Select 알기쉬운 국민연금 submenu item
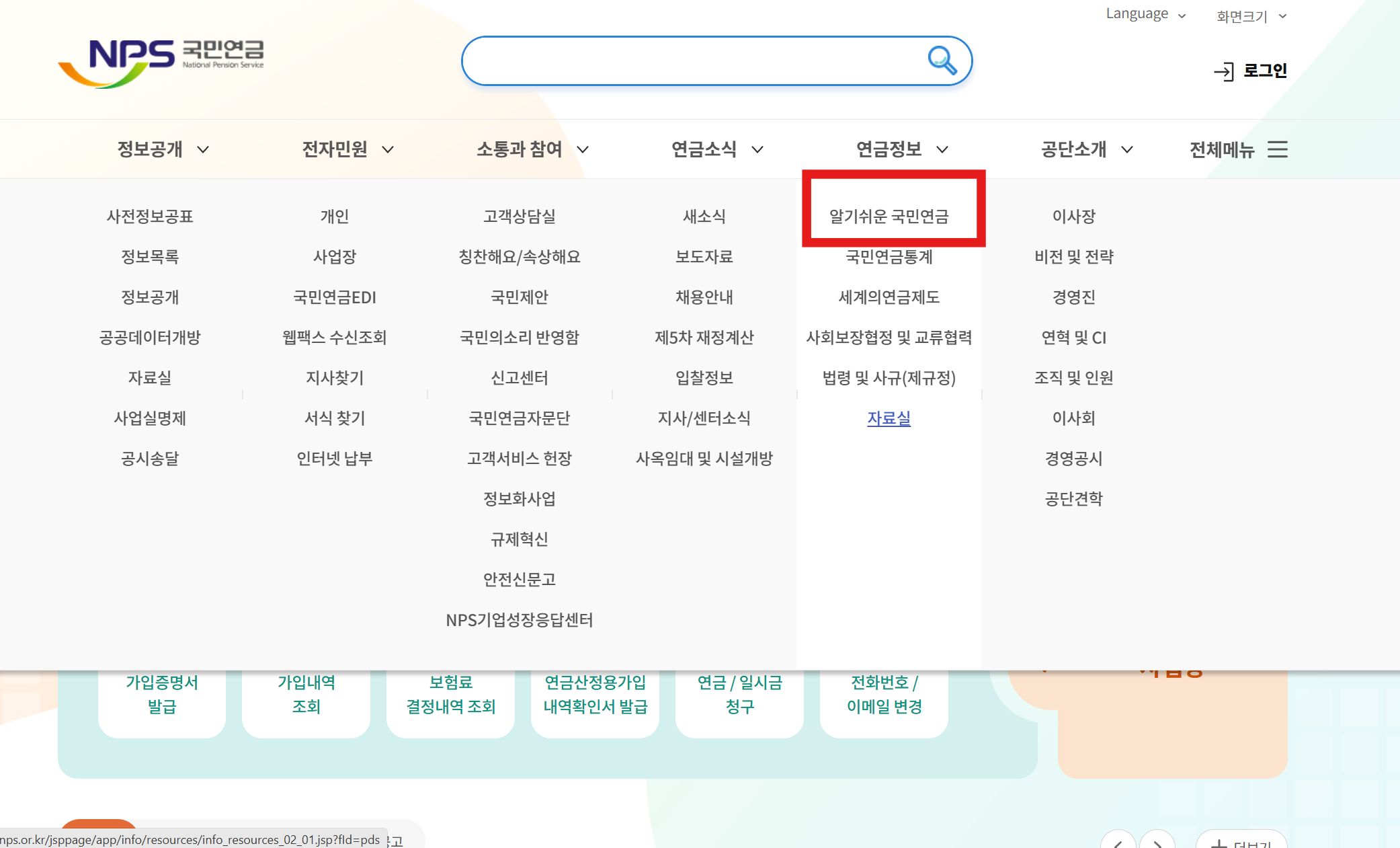Screen dimensions: 1400x848 pos(889,217)
